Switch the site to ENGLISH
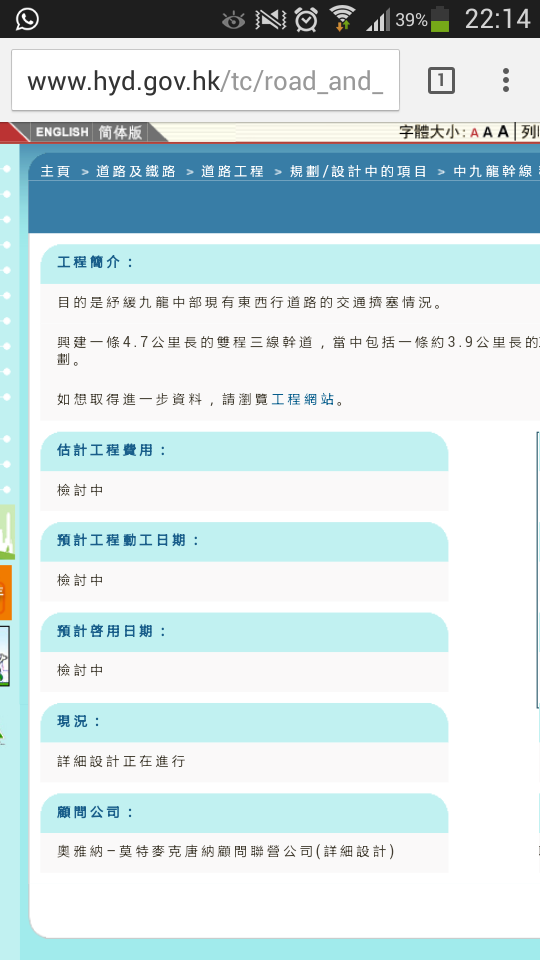The image size is (540, 960). point(62,132)
